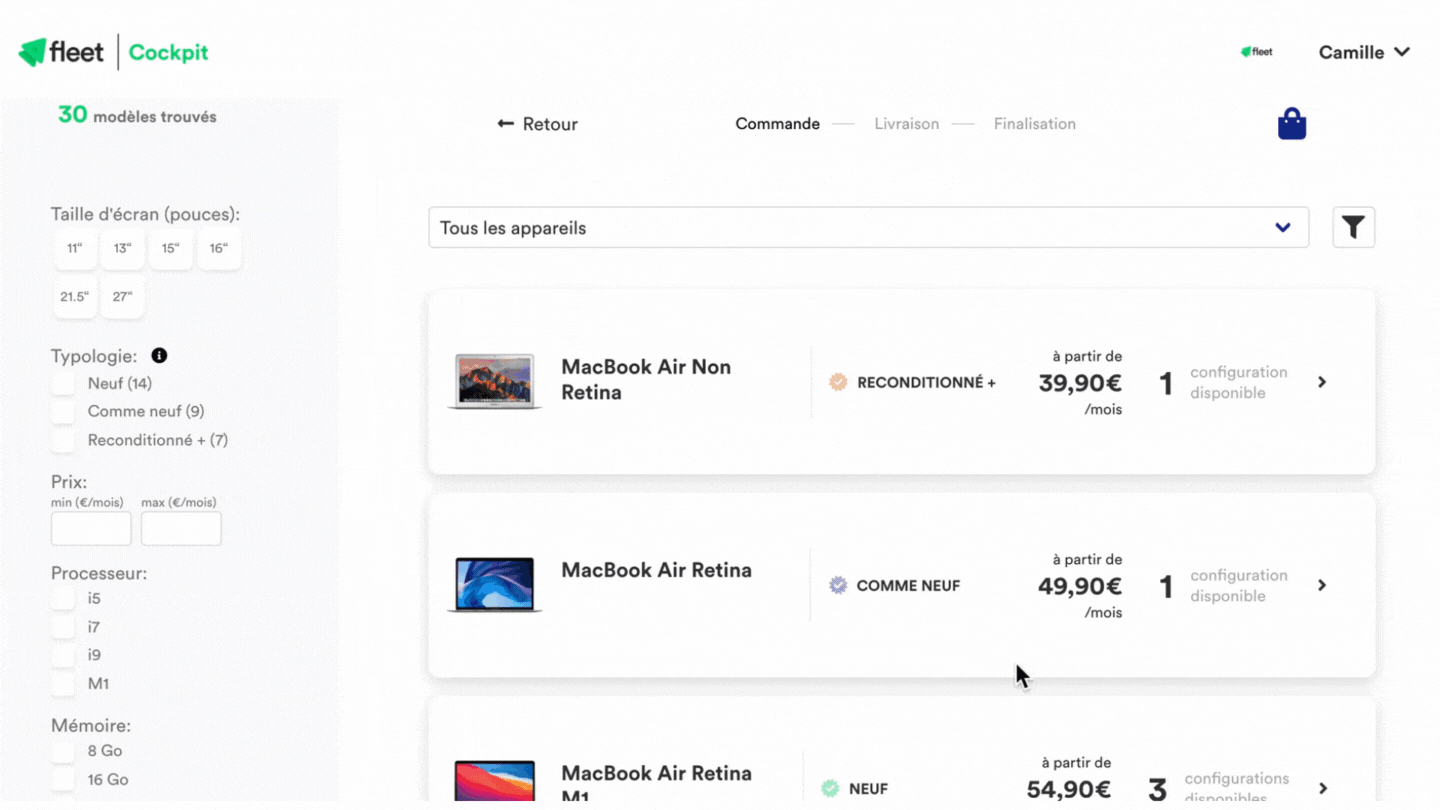Click the fleet logo in header
1440x810 pixels.
click(x=61, y=52)
